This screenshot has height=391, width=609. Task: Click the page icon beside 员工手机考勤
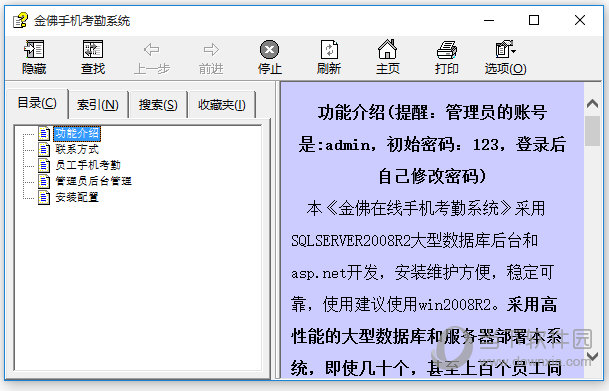tap(44, 165)
